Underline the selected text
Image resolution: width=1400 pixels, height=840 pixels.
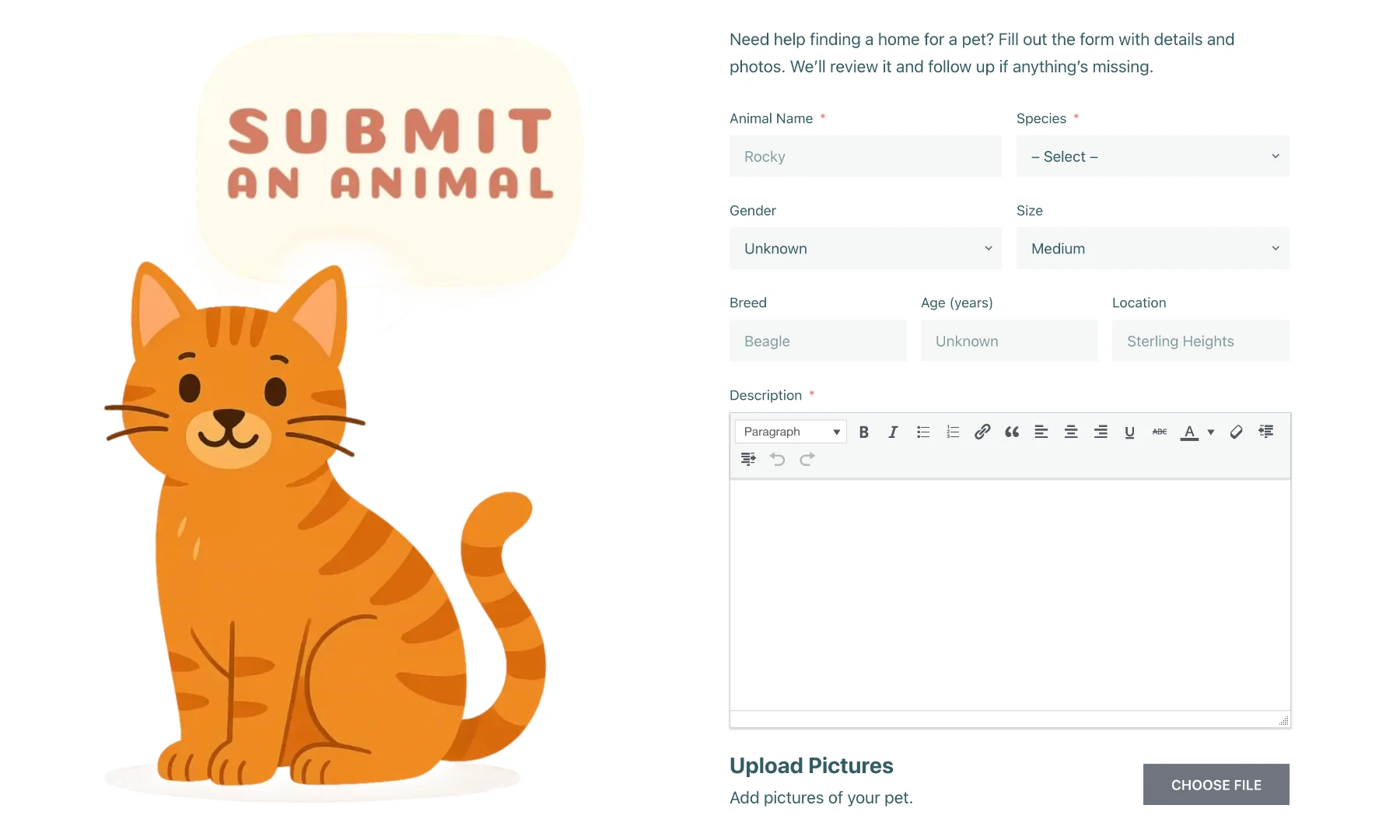pyautogui.click(x=1129, y=432)
